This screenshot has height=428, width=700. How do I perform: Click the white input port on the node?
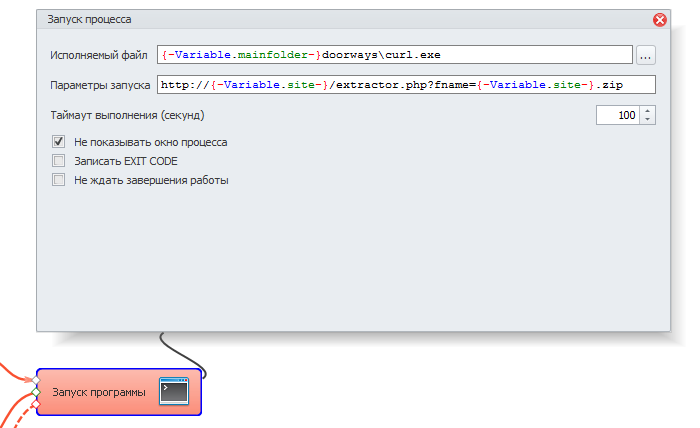click(x=37, y=381)
